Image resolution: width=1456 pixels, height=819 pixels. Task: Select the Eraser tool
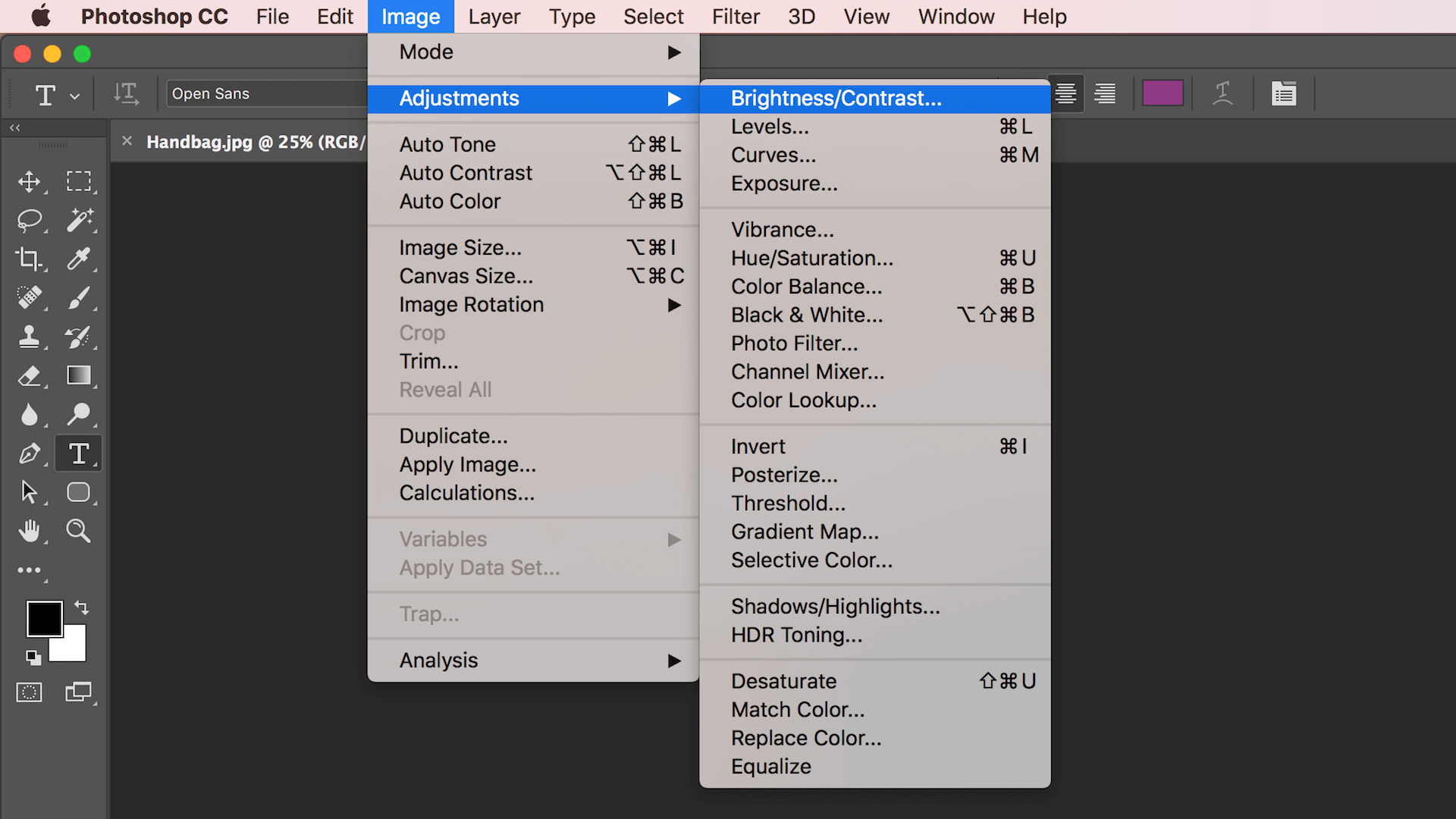[x=29, y=376]
